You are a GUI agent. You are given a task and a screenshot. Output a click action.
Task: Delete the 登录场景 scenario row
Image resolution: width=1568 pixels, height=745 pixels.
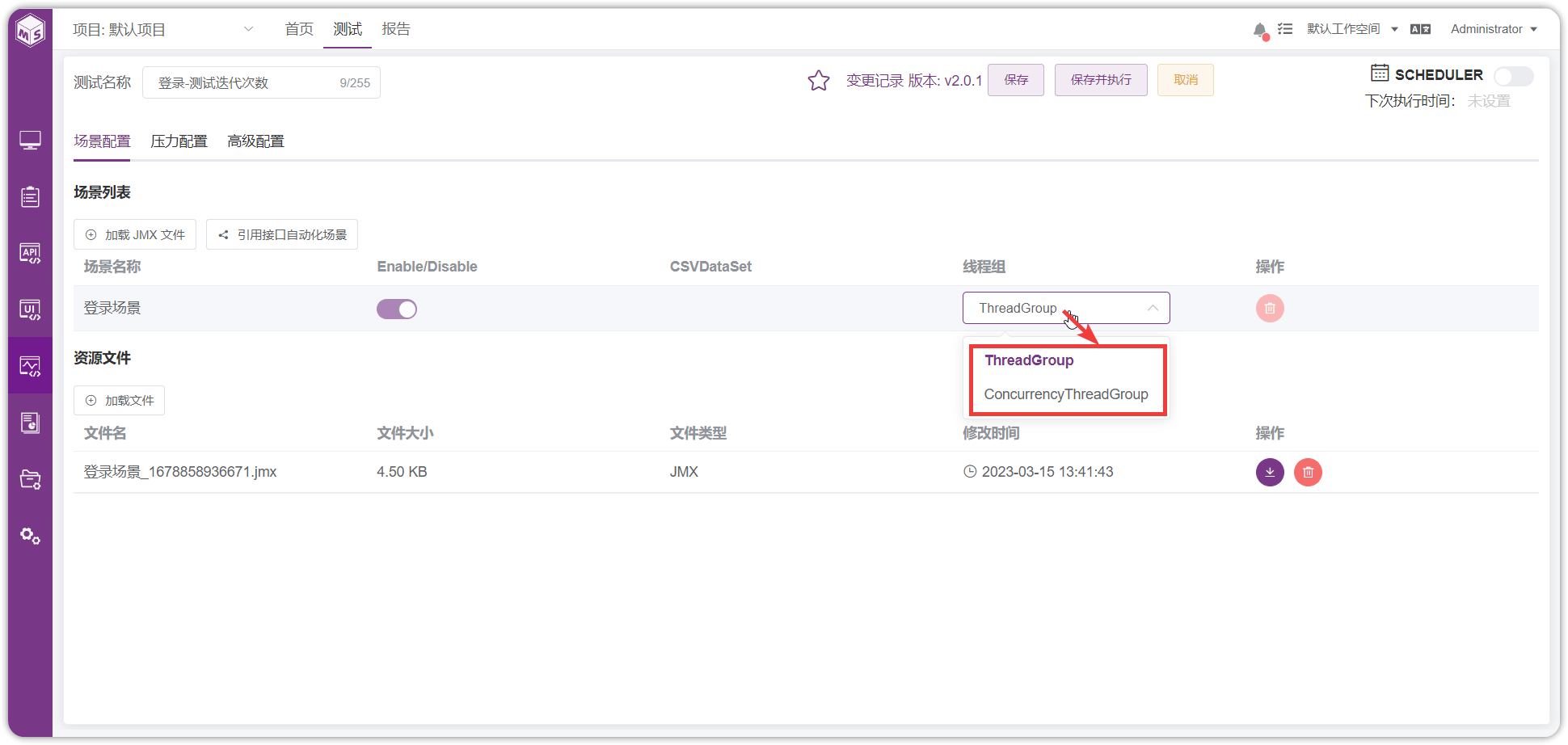point(1270,308)
